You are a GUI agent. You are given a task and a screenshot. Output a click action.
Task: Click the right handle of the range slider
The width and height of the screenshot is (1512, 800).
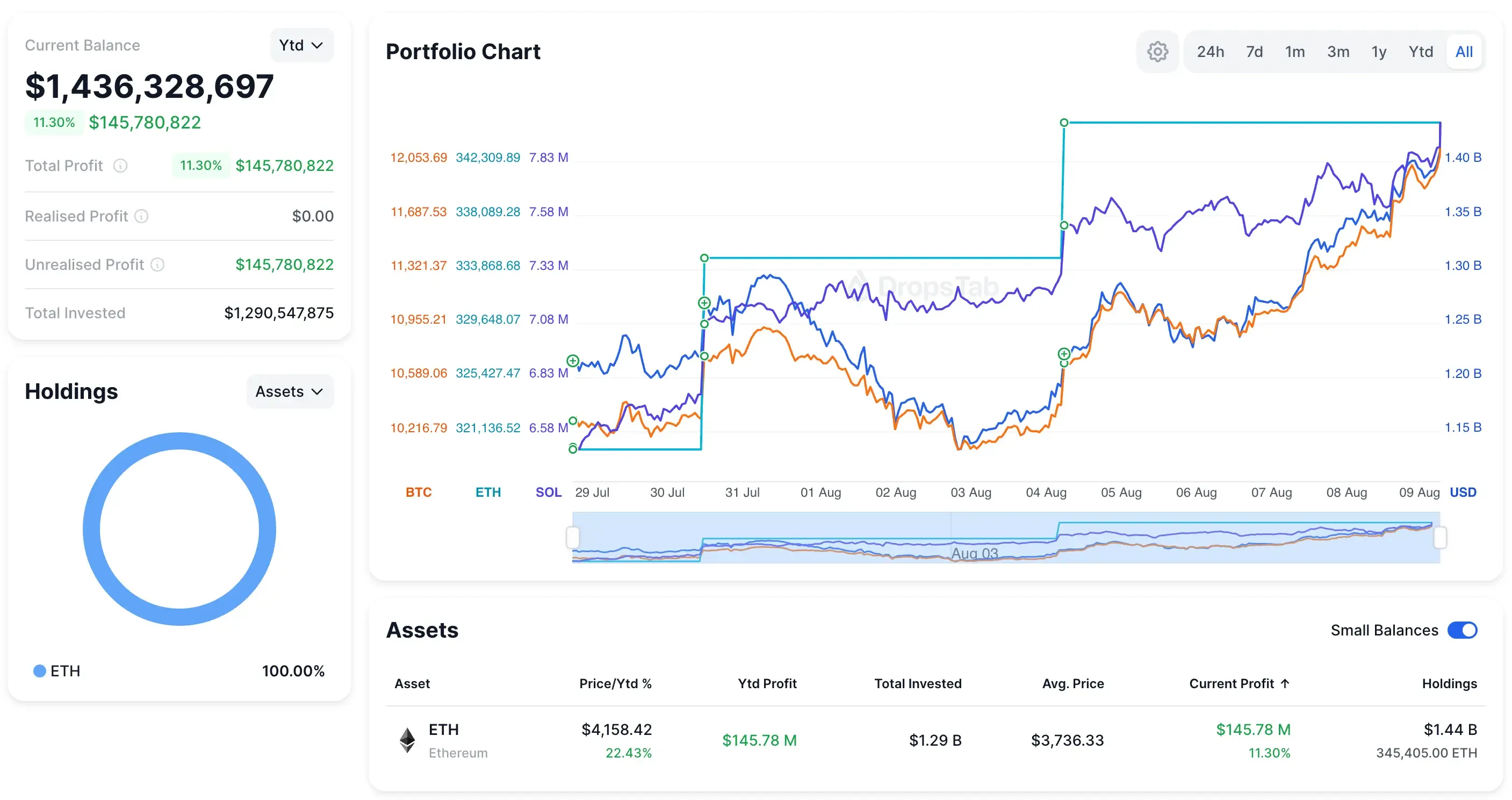(1440, 537)
